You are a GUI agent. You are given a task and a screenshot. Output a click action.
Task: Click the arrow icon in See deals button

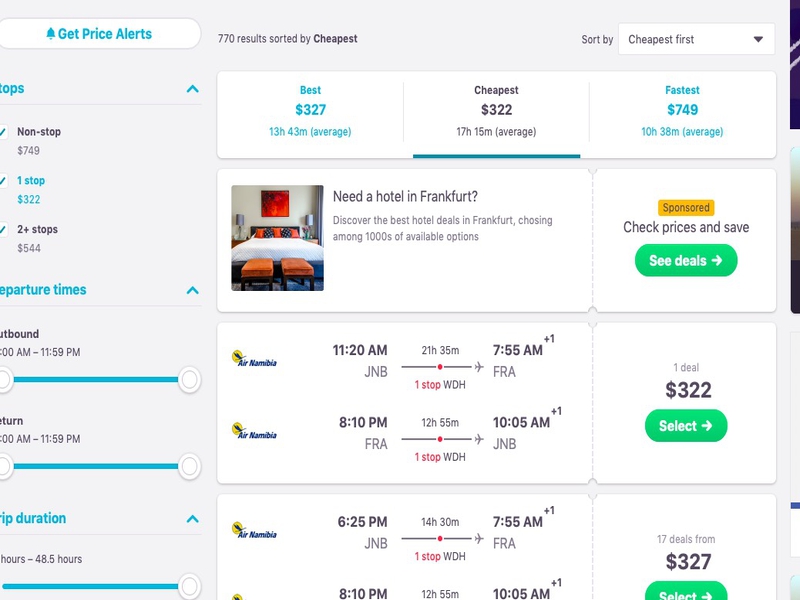point(717,260)
